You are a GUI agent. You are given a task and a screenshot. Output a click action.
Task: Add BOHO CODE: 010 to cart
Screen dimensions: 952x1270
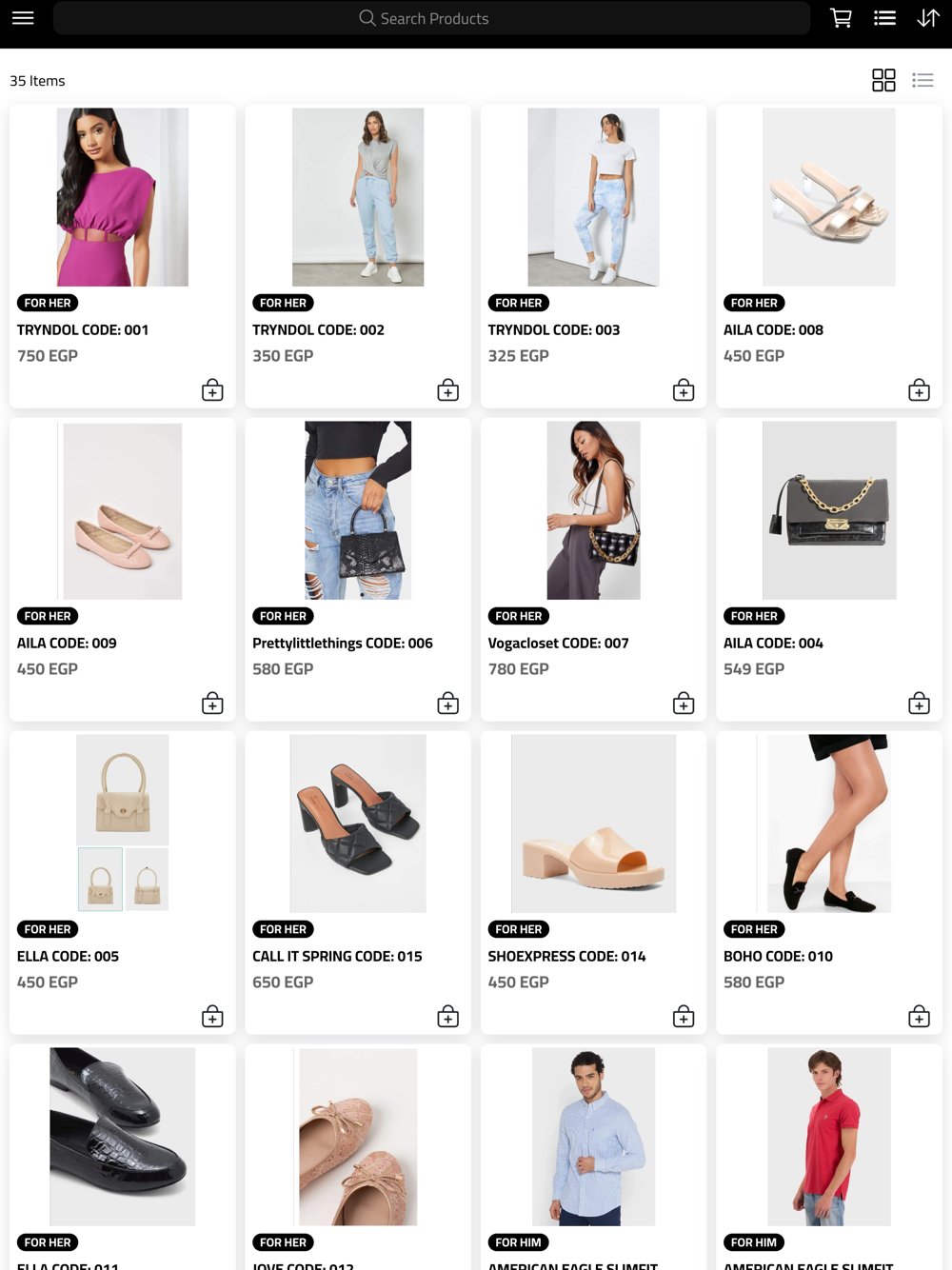coord(919,1017)
